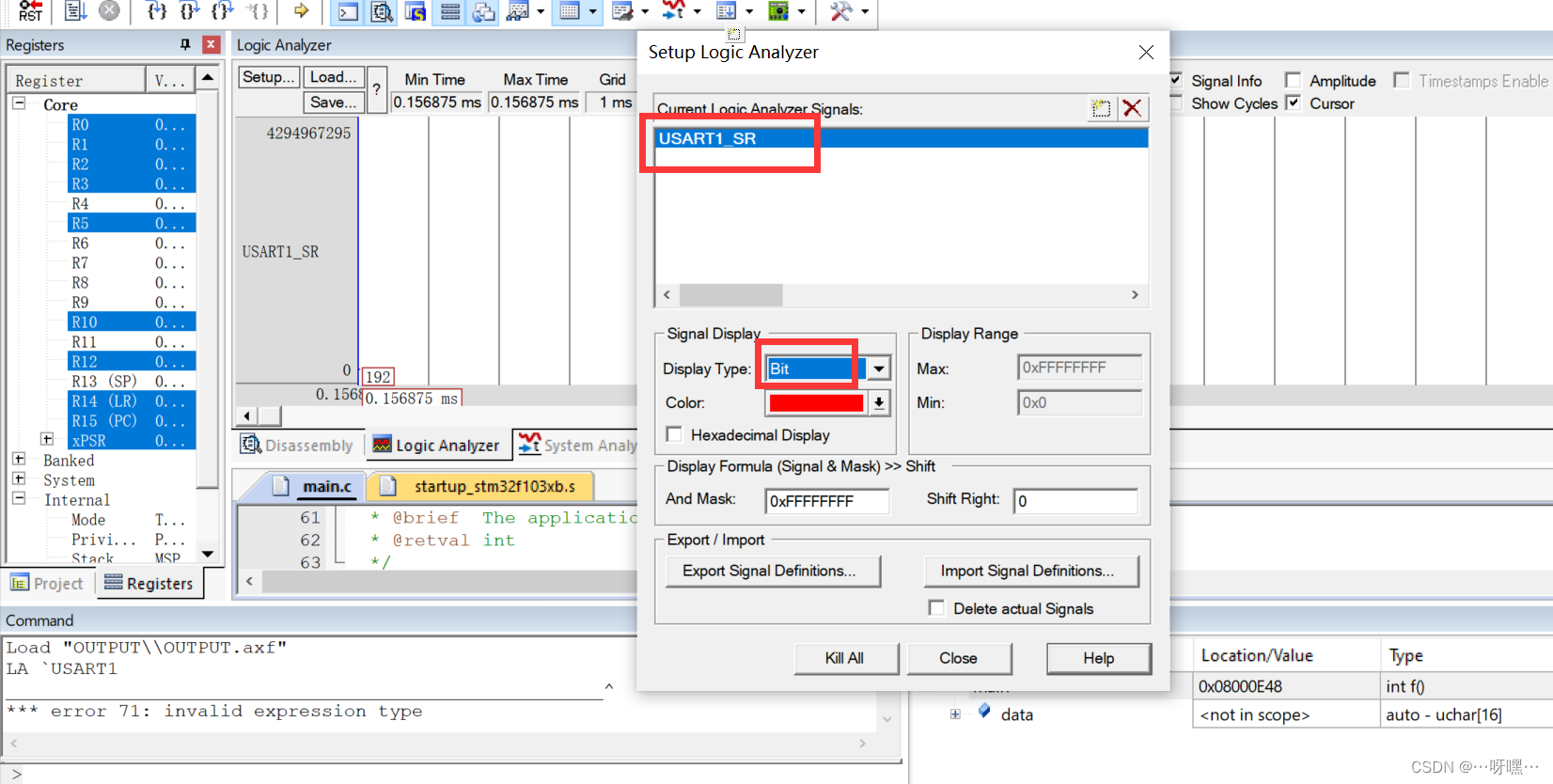The height and width of the screenshot is (784, 1553).
Task: Toggle the Signal Info checkbox
Action: pyautogui.click(x=1176, y=80)
